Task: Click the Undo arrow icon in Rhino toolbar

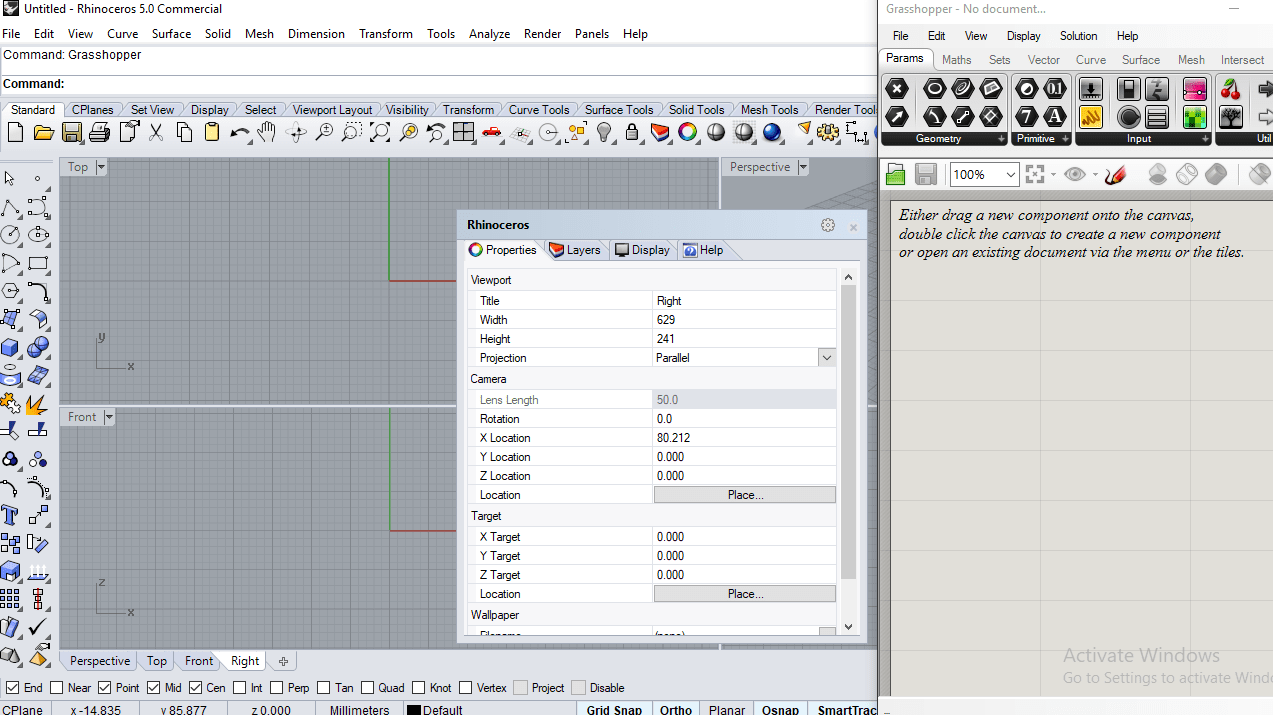Action: click(240, 132)
